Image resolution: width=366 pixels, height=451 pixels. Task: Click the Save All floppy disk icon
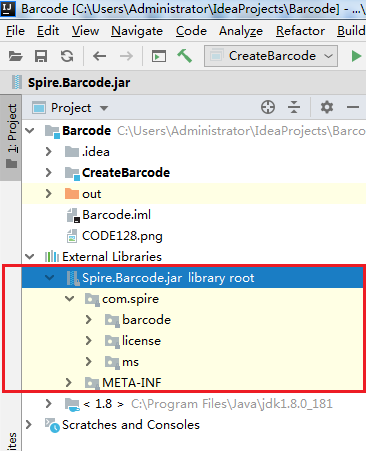(41, 56)
